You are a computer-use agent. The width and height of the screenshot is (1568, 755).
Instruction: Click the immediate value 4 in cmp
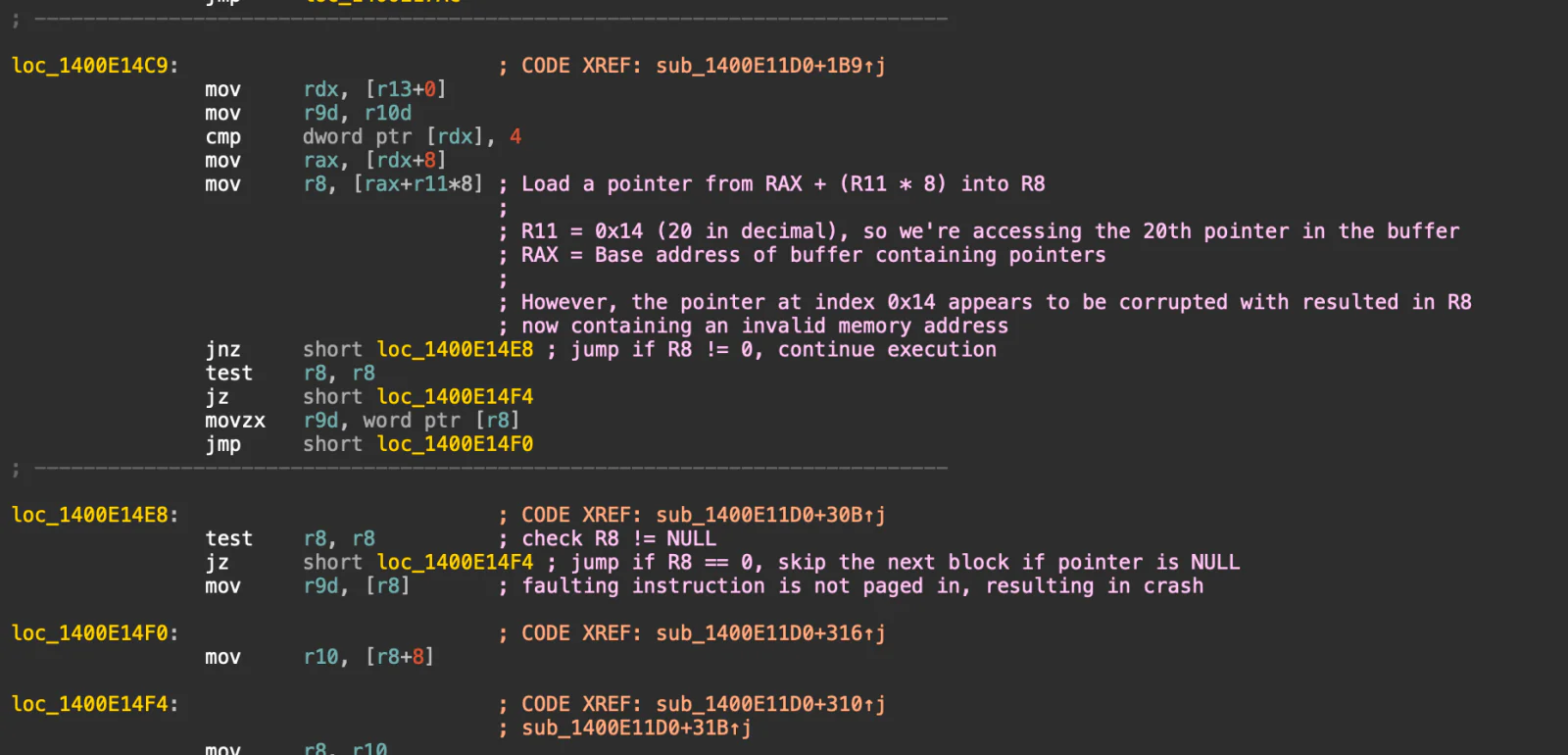point(515,137)
